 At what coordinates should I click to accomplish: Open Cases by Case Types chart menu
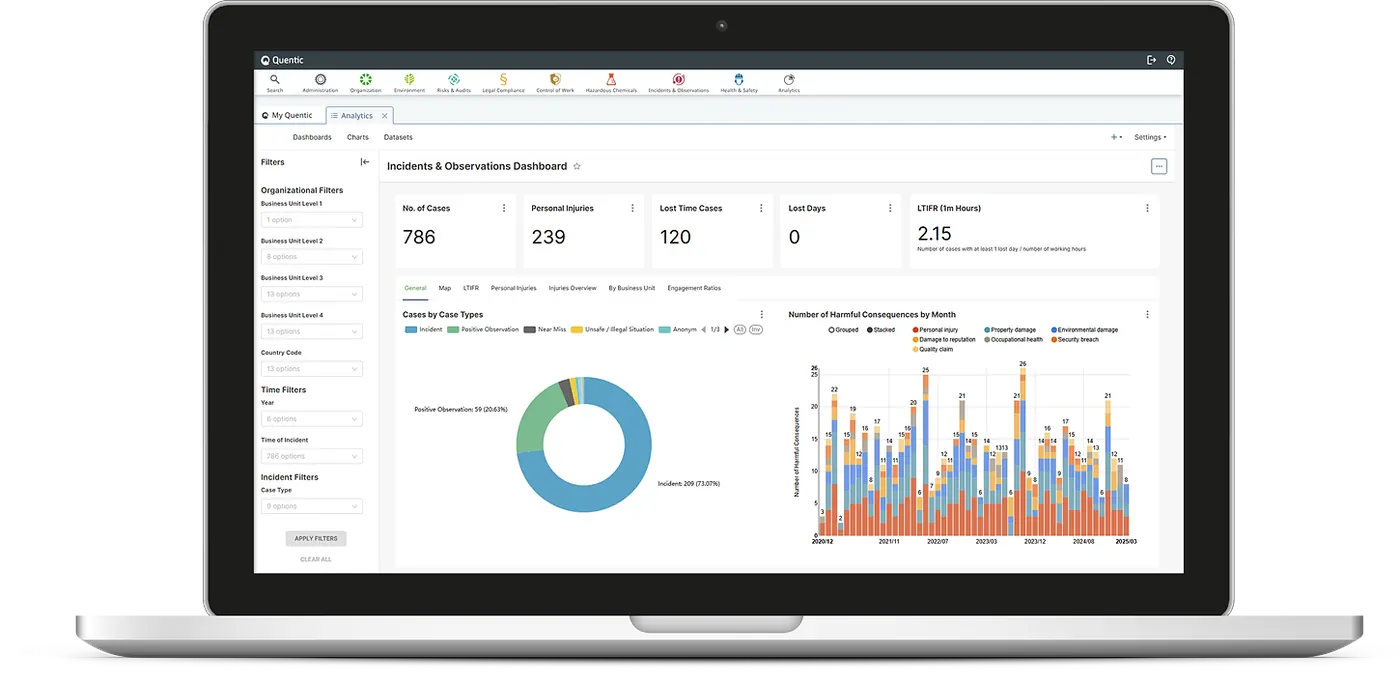[762, 314]
